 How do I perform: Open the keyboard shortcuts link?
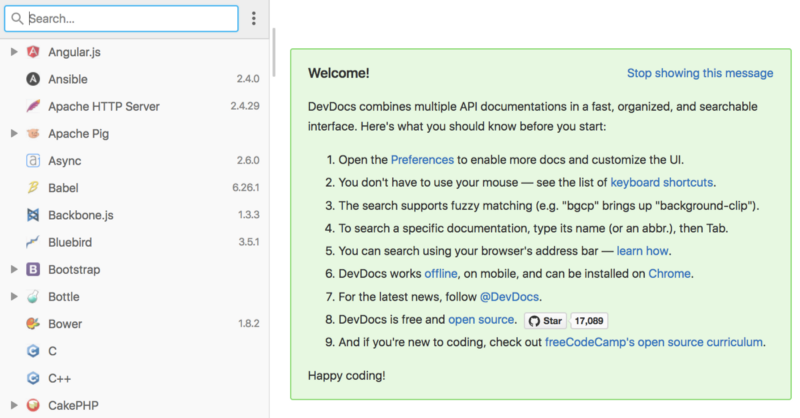point(662,182)
